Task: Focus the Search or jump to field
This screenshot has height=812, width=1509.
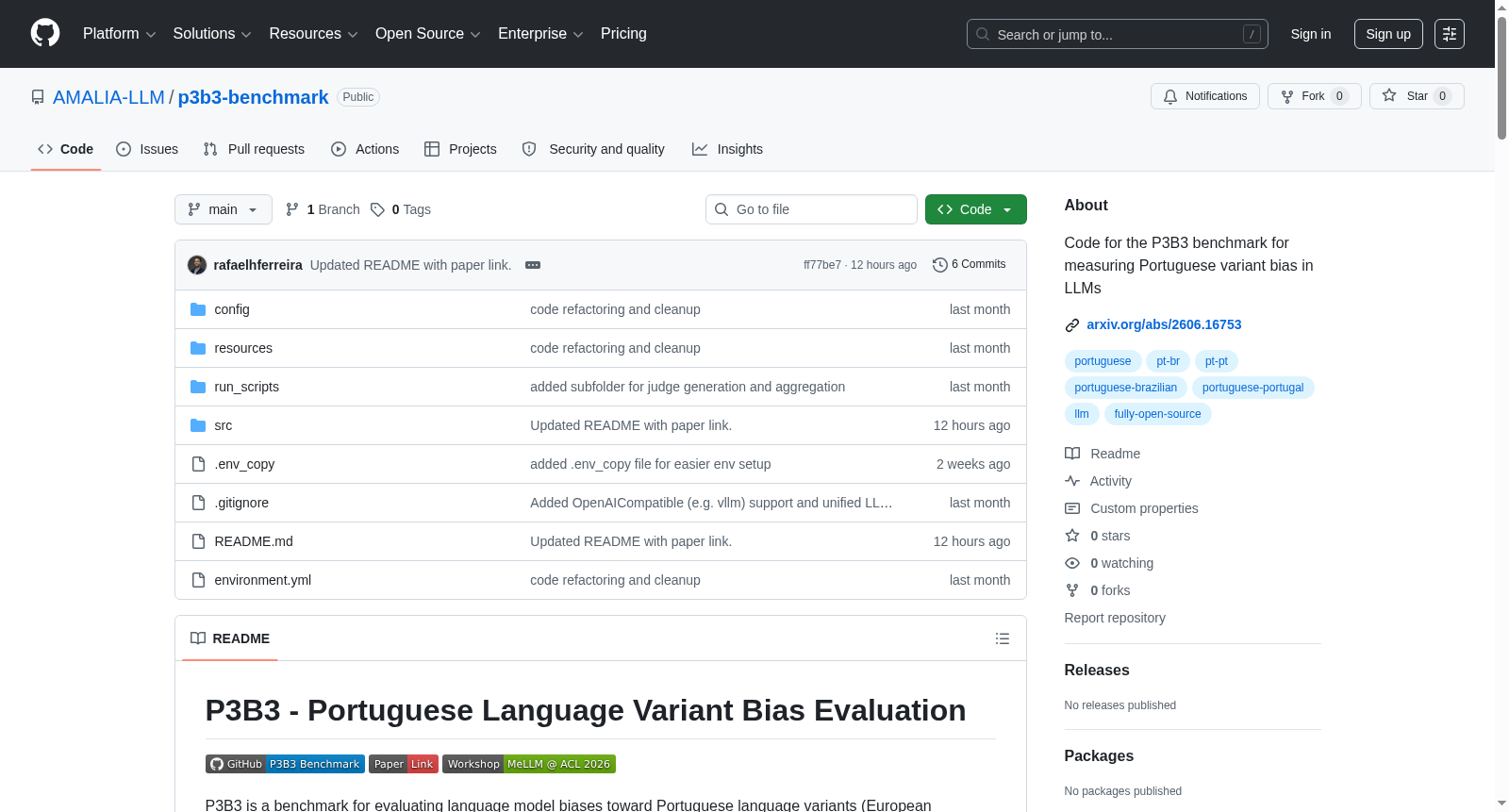Action: (1118, 34)
